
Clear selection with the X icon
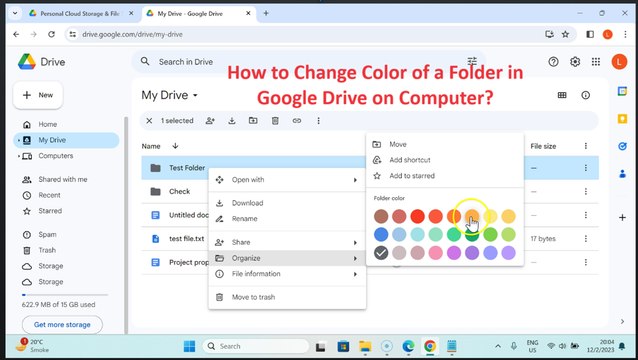pos(149,121)
